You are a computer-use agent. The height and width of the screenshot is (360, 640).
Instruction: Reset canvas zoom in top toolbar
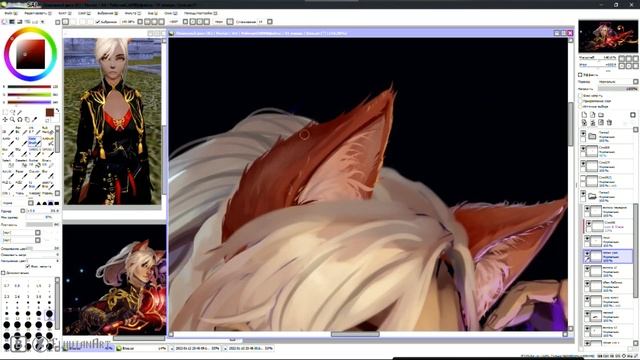161,22
